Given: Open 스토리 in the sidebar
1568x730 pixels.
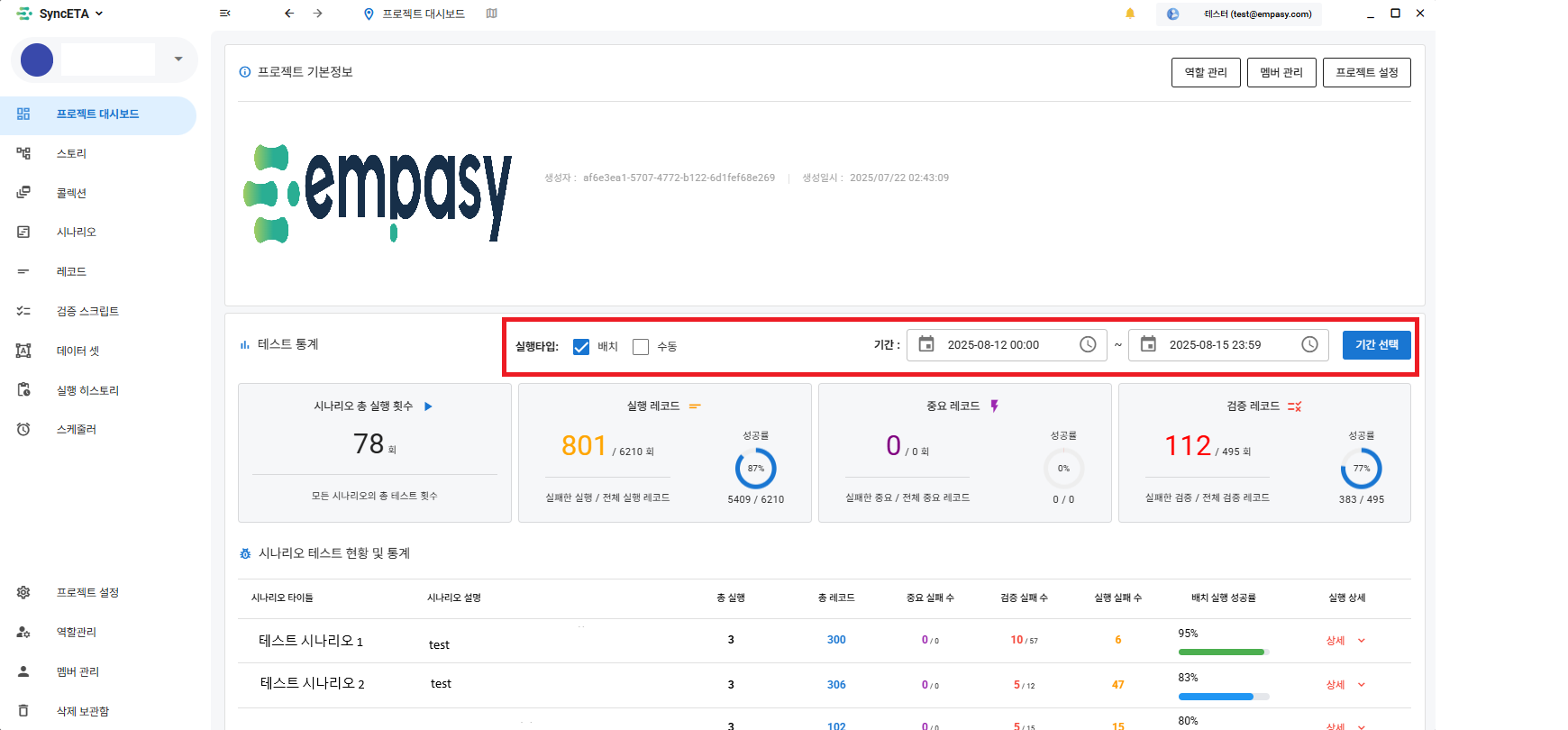Looking at the screenshot, I should [x=71, y=153].
